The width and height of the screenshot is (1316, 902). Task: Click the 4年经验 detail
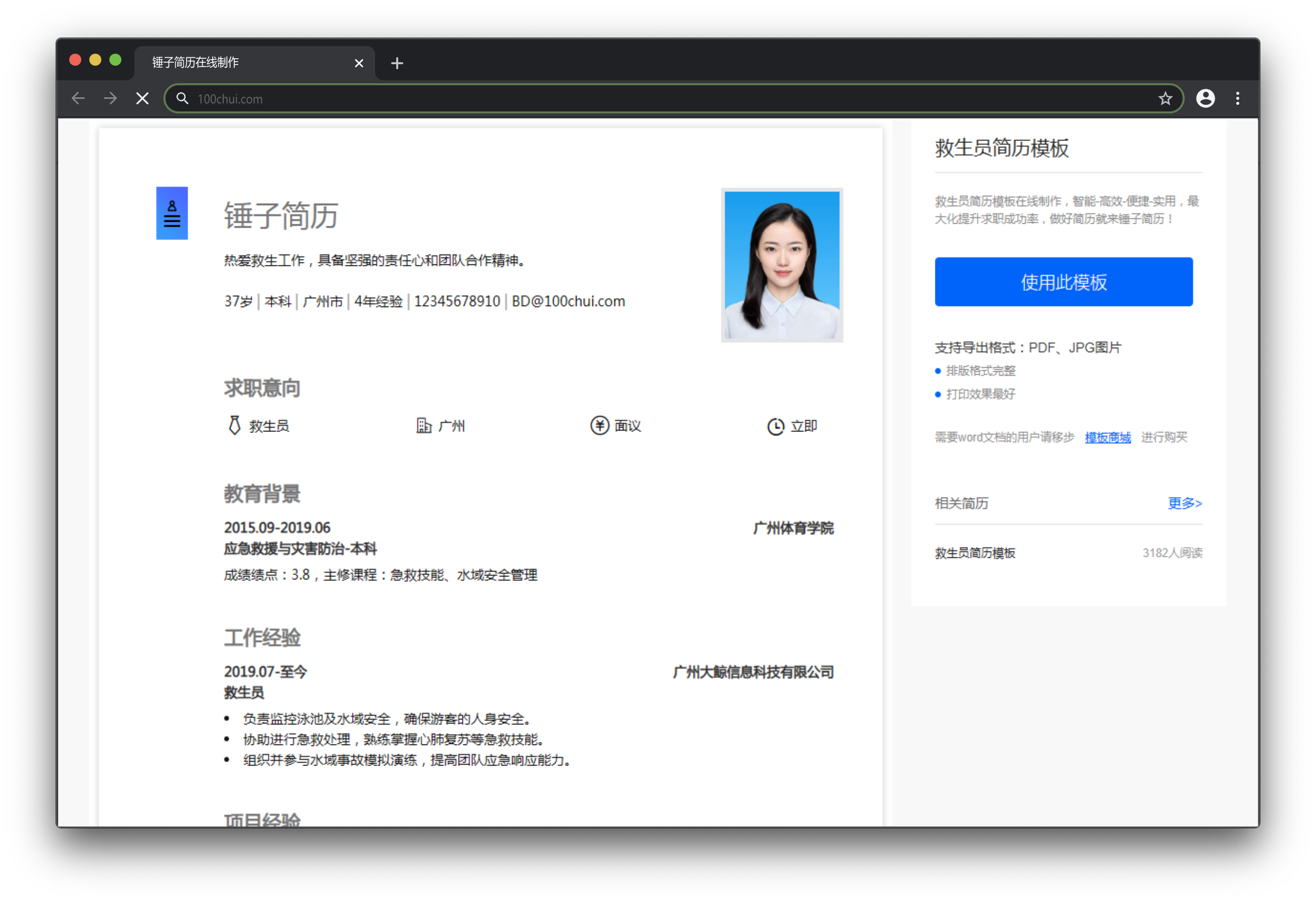pos(378,301)
